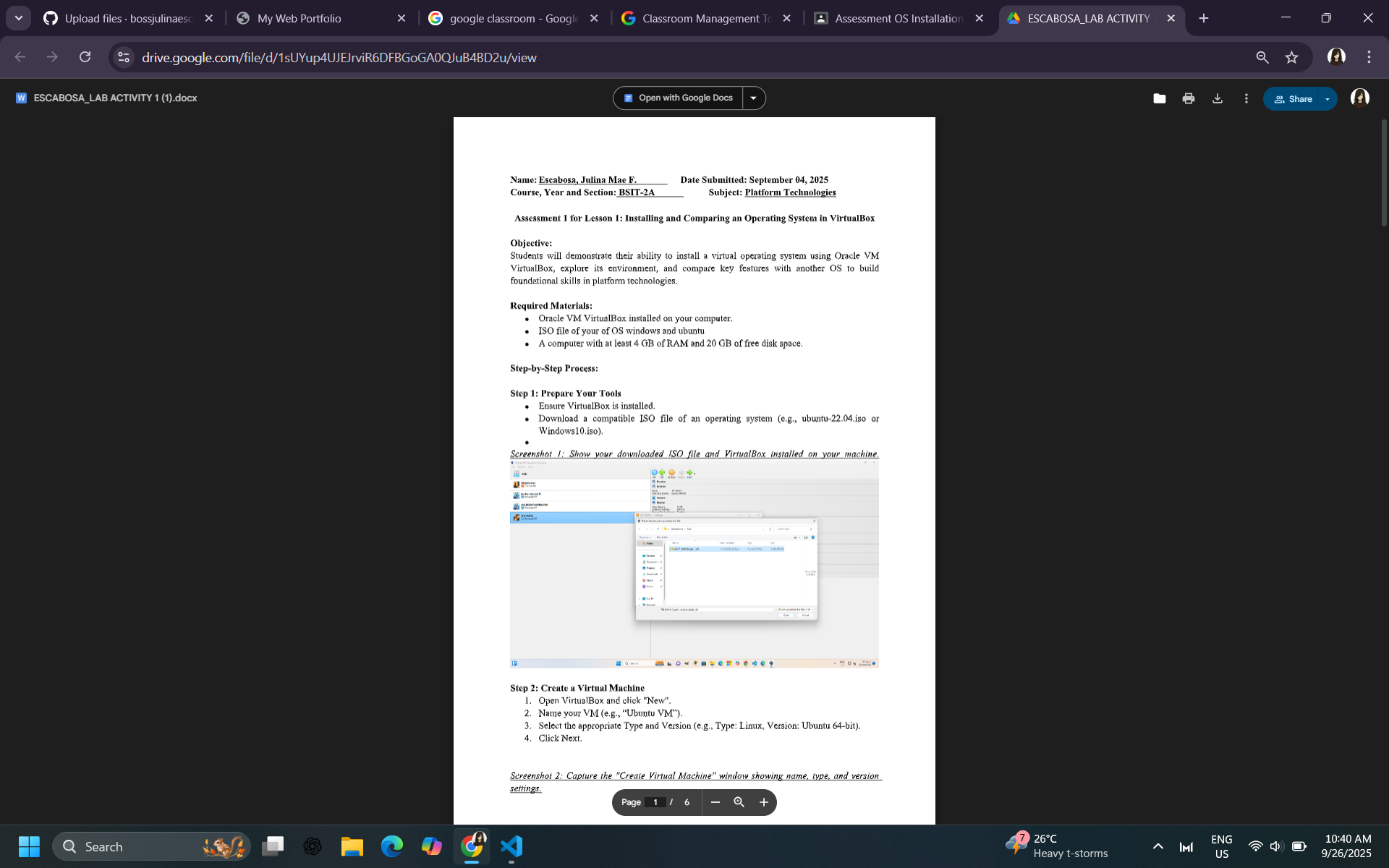The image size is (1389, 868).
Task: Zoom in with the plus icon
Action: (x=763, y=802)
